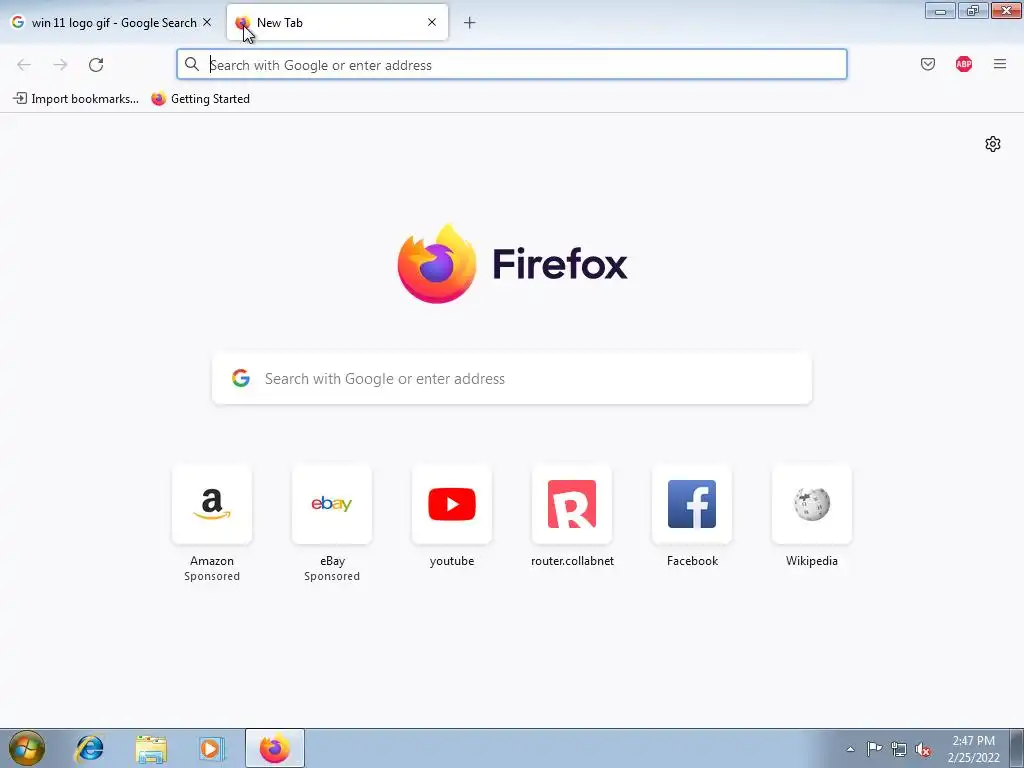Screen dimensions: 1024x768
Task: Open the Wikipedia shortcut tile
Action: pyautogui.click(x=812, y=504)
